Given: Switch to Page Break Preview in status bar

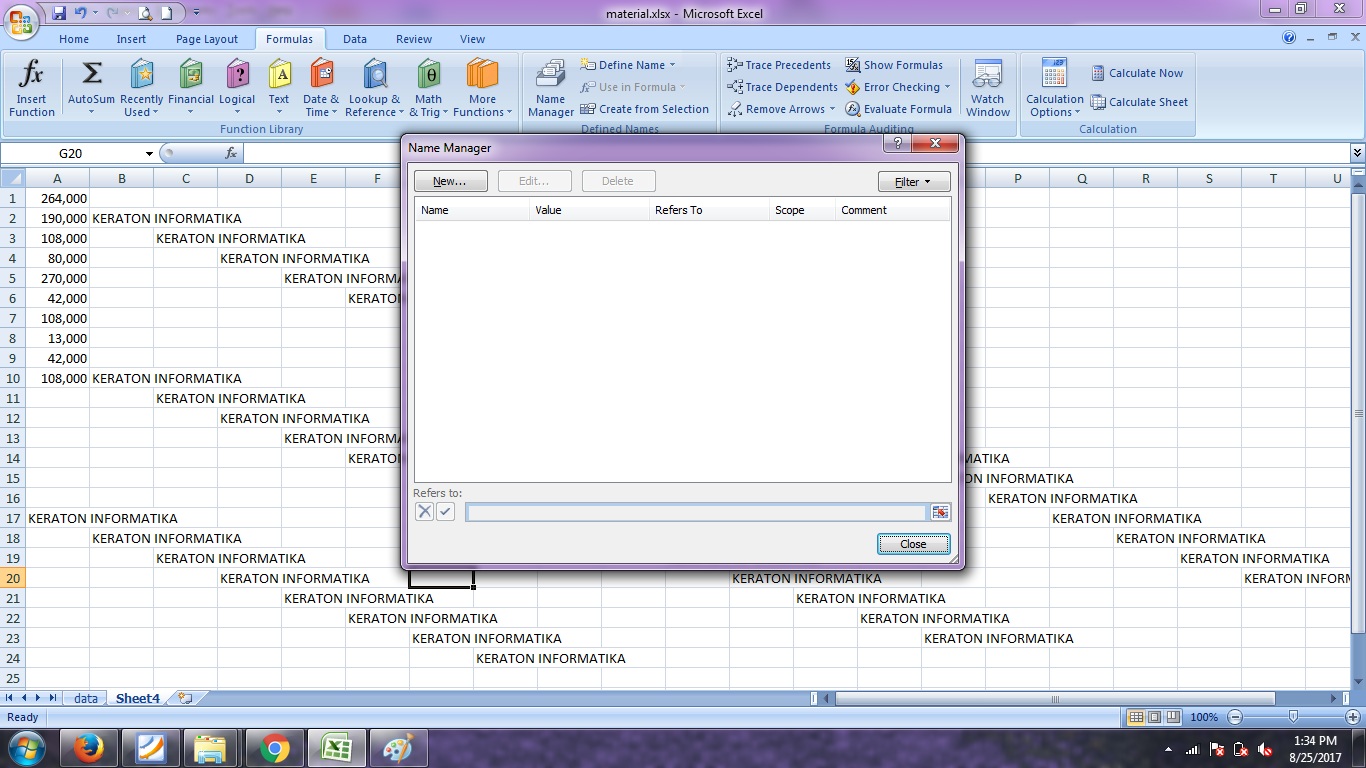Looking at the screenshot, I should [1173, 717].
